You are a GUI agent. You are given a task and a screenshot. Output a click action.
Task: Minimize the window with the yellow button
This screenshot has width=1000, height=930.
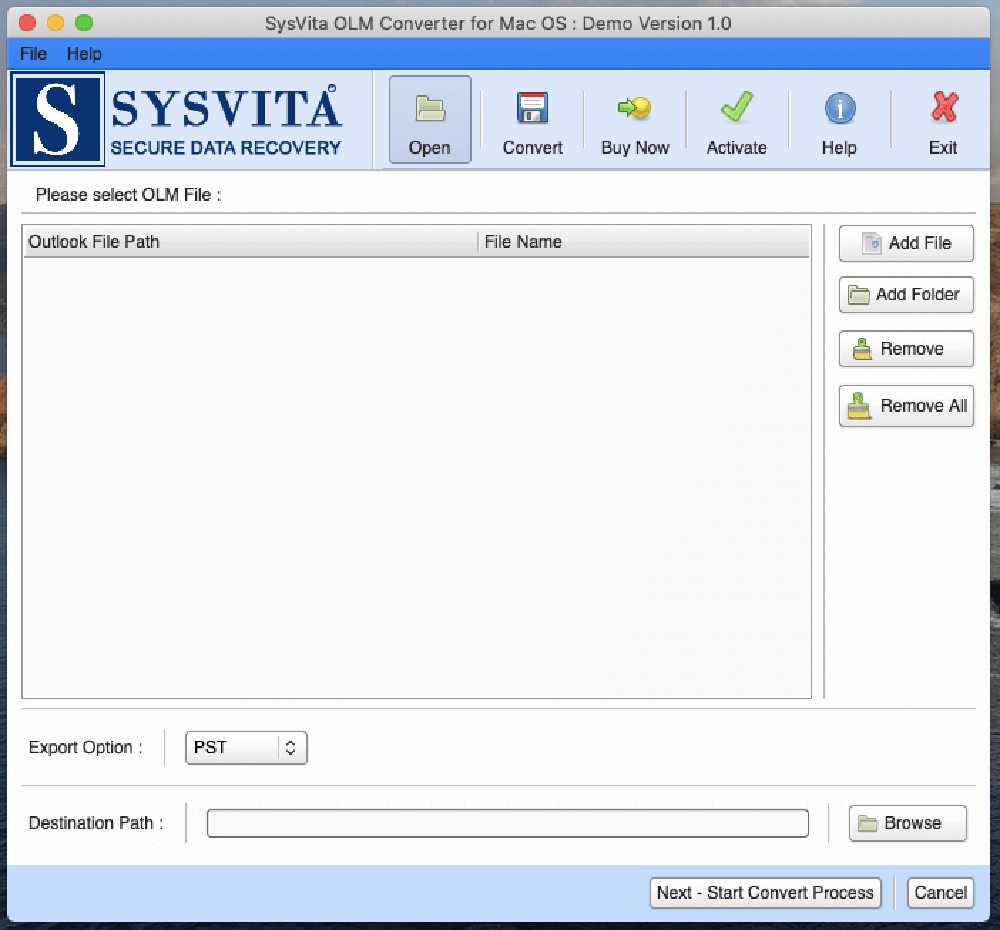pos(55,23)
